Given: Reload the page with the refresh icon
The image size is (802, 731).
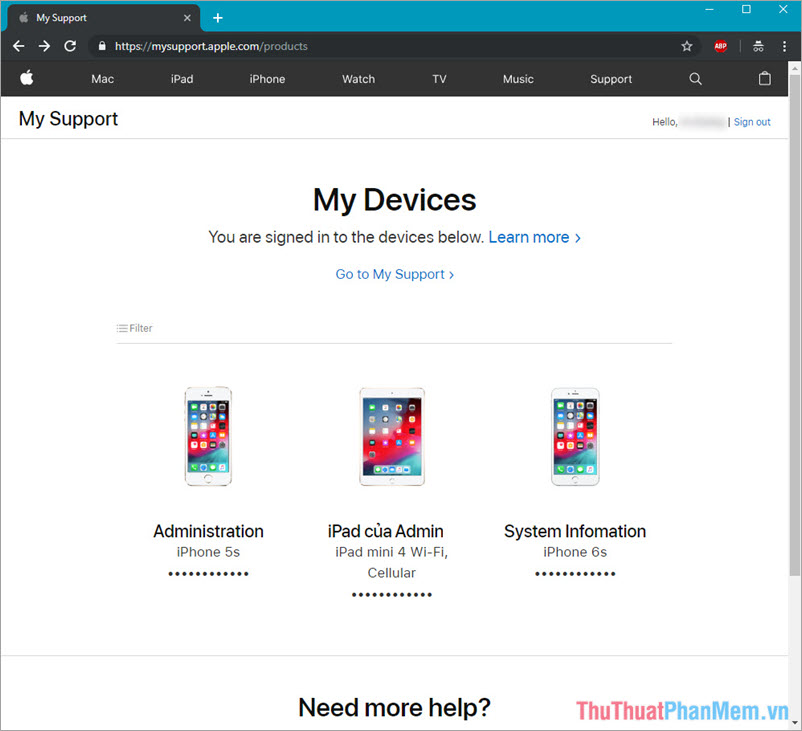Looking at the screenshot, I should tap(69, 45).
